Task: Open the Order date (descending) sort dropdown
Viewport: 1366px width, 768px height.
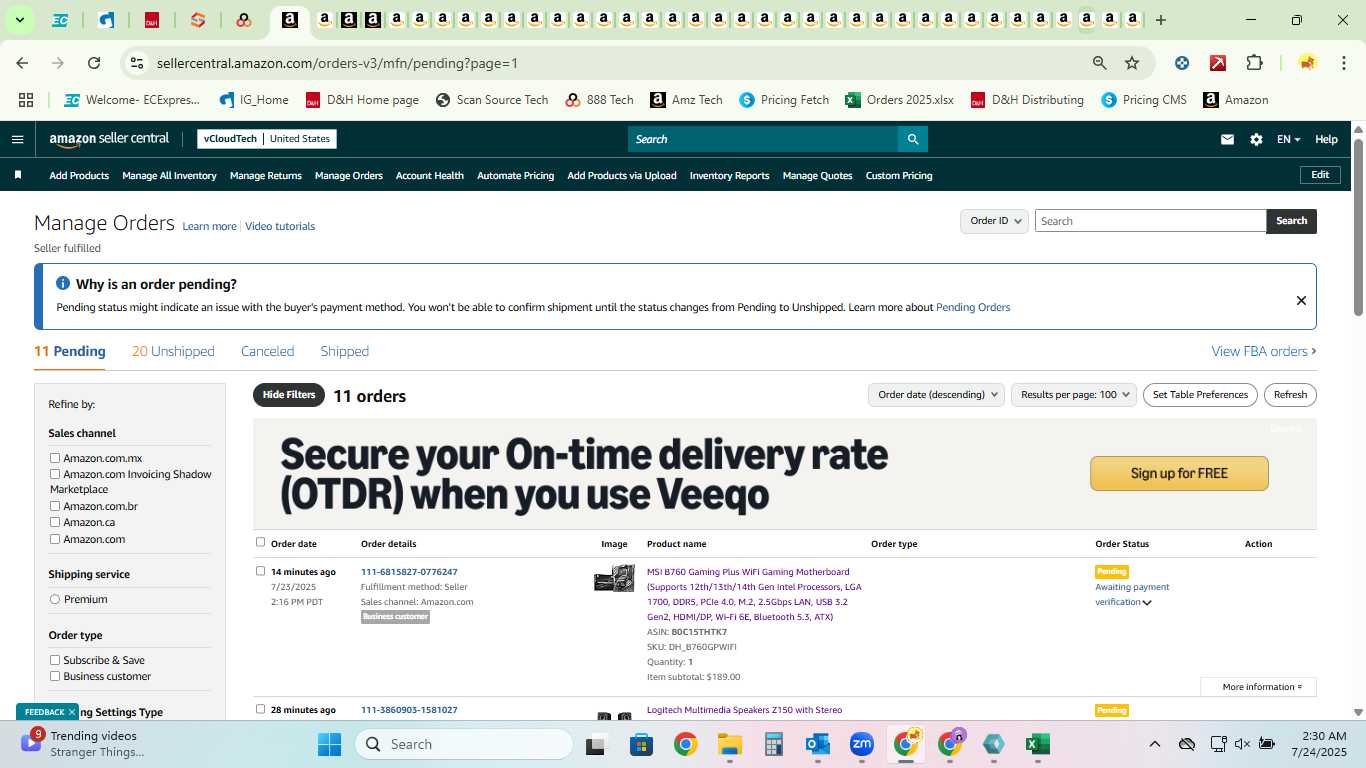Action: point(936,395)
